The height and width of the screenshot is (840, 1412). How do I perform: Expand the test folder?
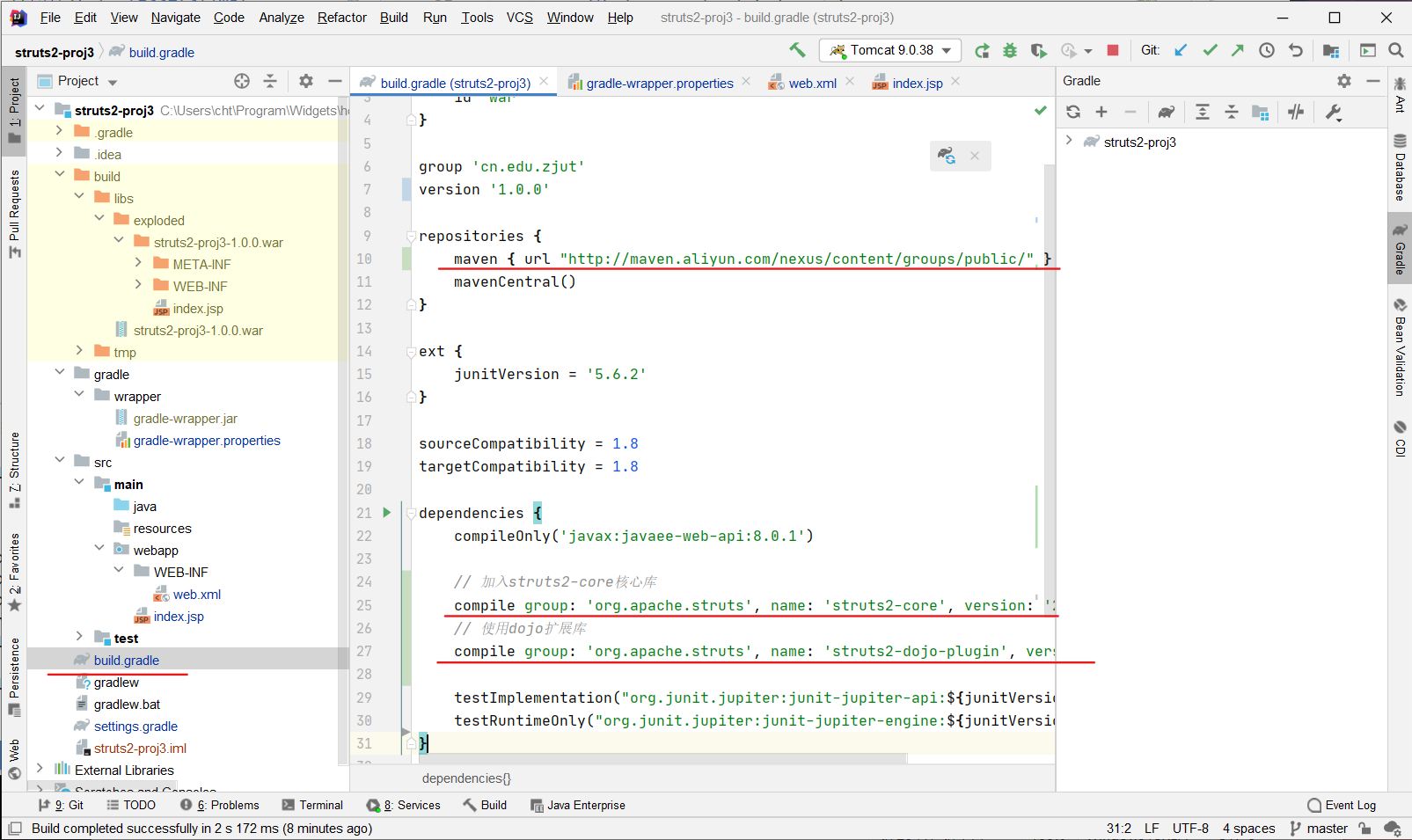(x=79, y=637)
